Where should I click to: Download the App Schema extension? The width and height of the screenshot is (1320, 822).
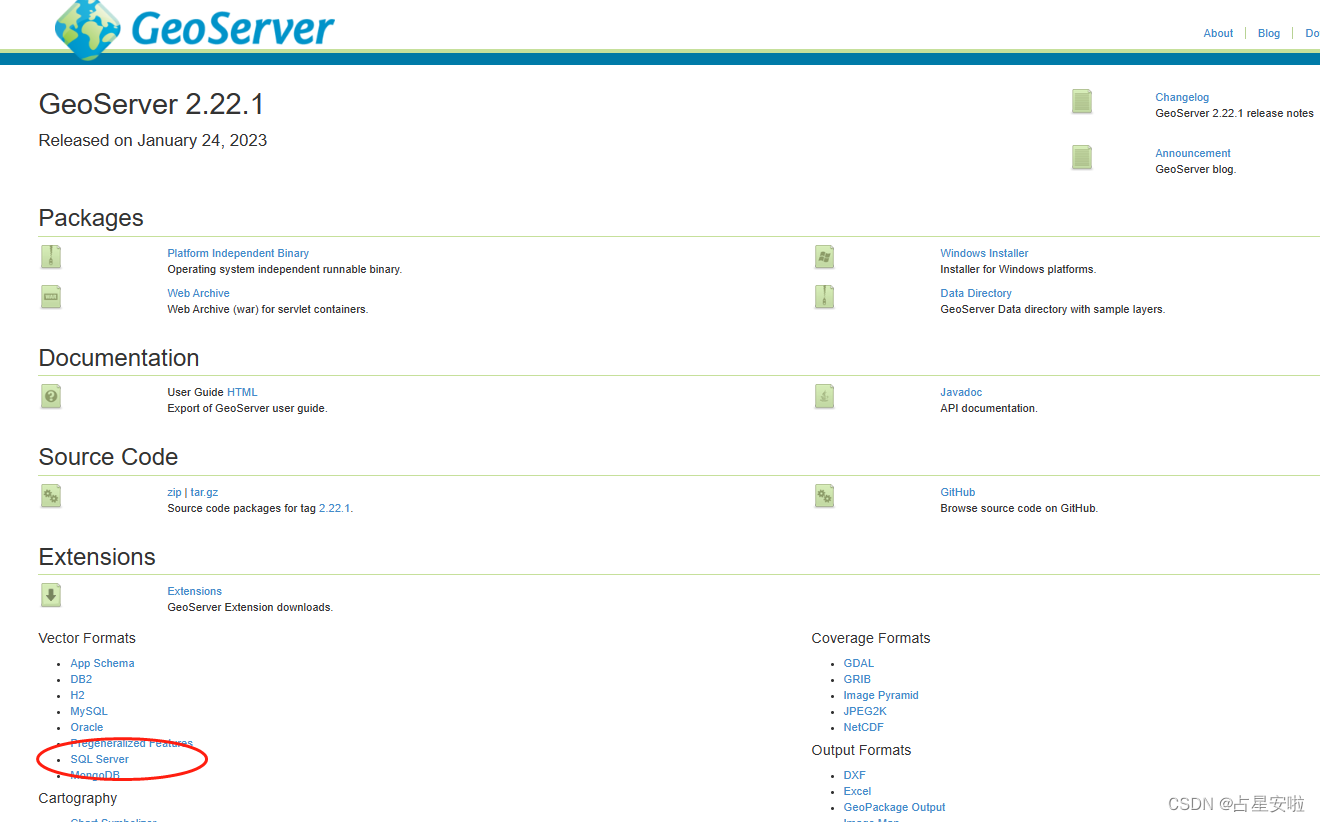click(x=102, y=663)
